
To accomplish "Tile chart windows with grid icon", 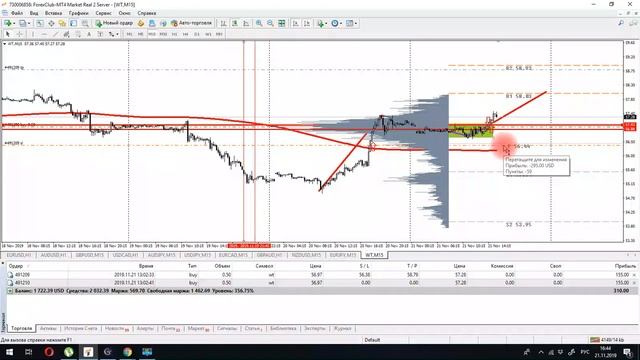I will point(282,23).
